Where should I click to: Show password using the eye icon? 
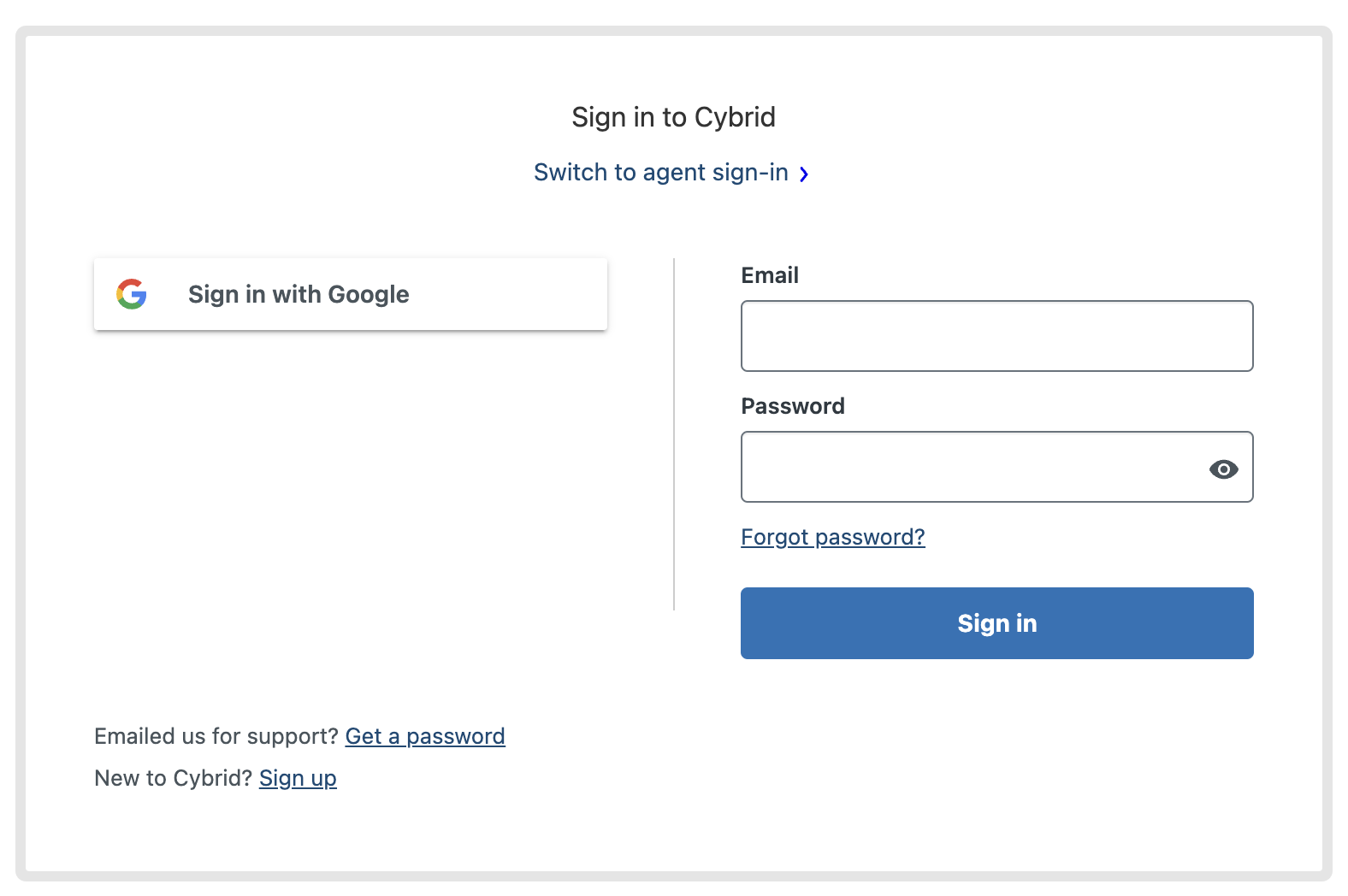1223,469
